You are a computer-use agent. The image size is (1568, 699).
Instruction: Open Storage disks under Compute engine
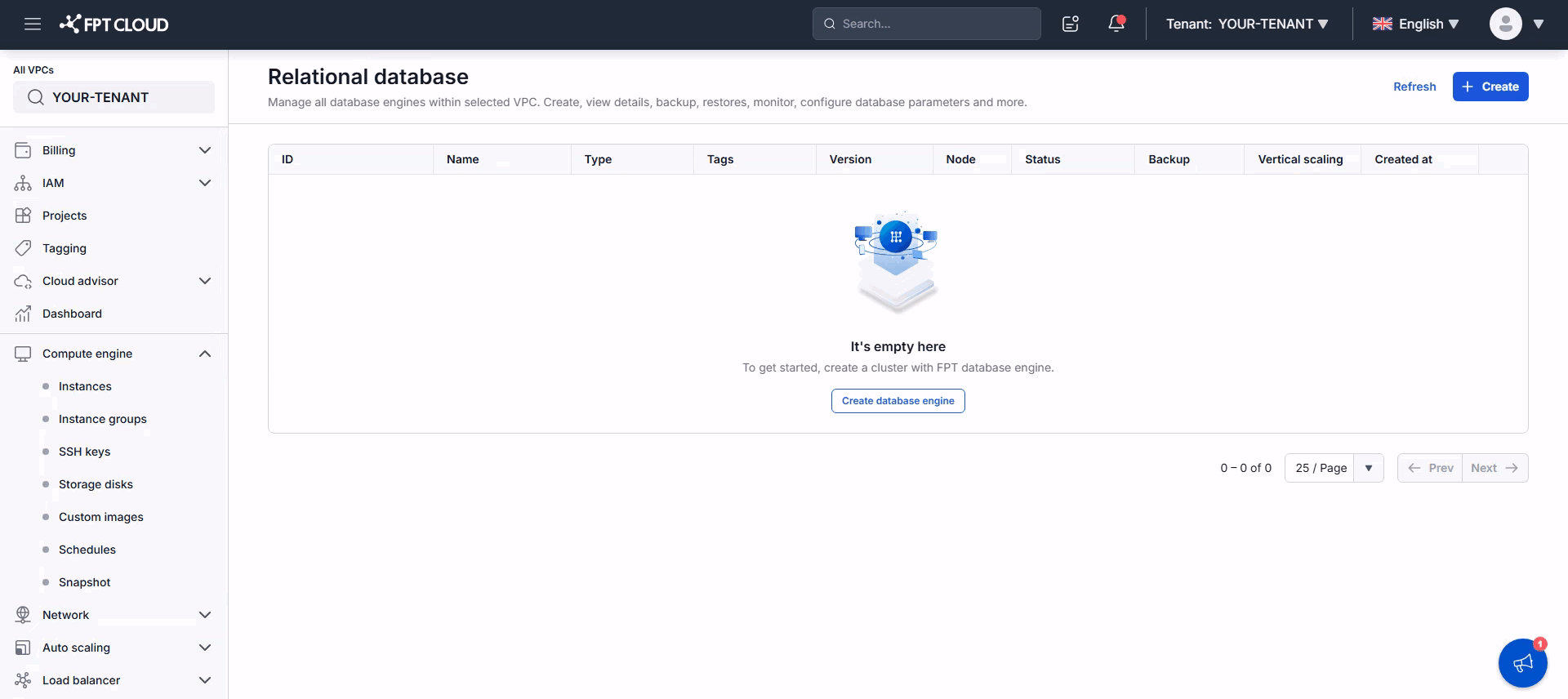click(x=96, y=484)
